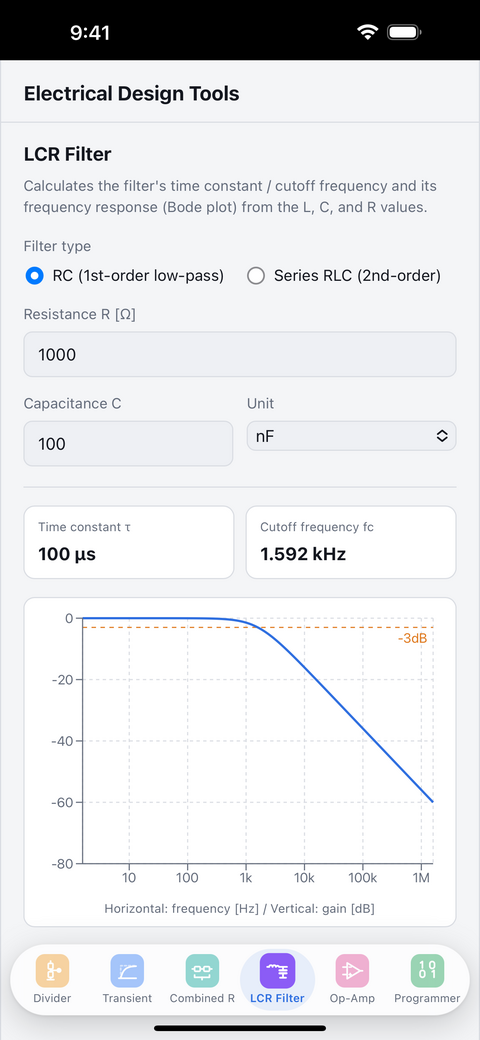The width and height of the screenshot is (480, 1040).
Task: Tap the 1.592 kHz value
Action: pyautogui.click(x=303, y=554)
